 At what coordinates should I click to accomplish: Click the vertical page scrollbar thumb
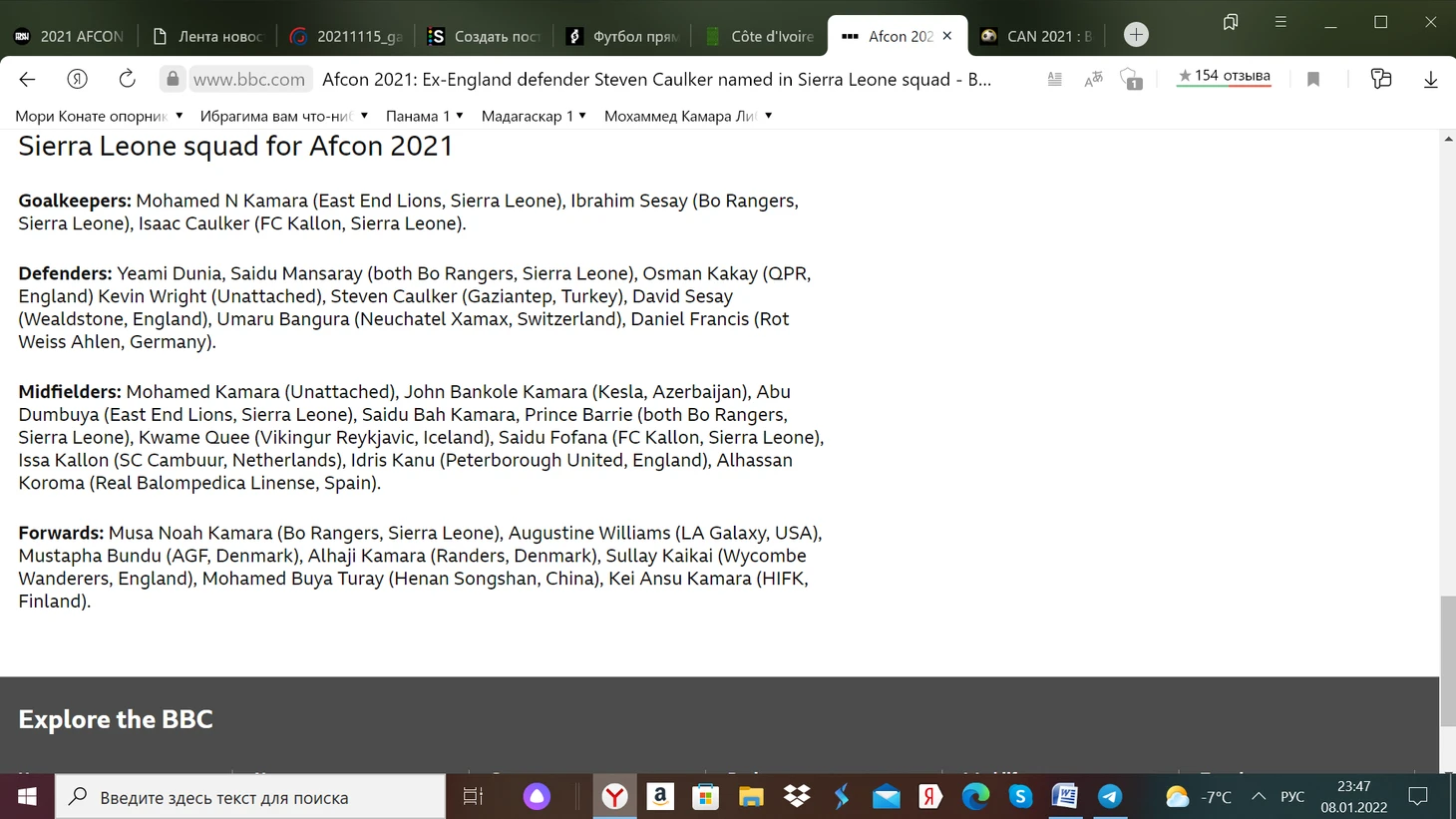pos(1447,660)
